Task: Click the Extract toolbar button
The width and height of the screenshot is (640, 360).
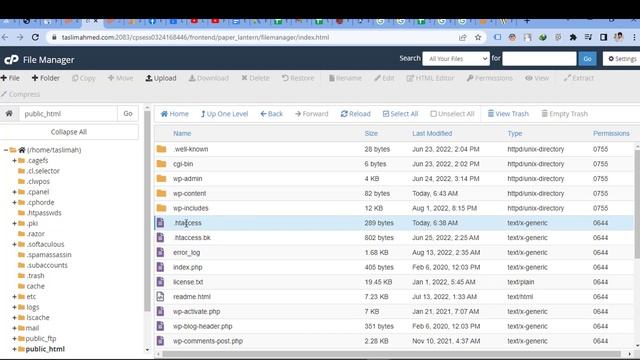Action: click(x=579, y=78)
